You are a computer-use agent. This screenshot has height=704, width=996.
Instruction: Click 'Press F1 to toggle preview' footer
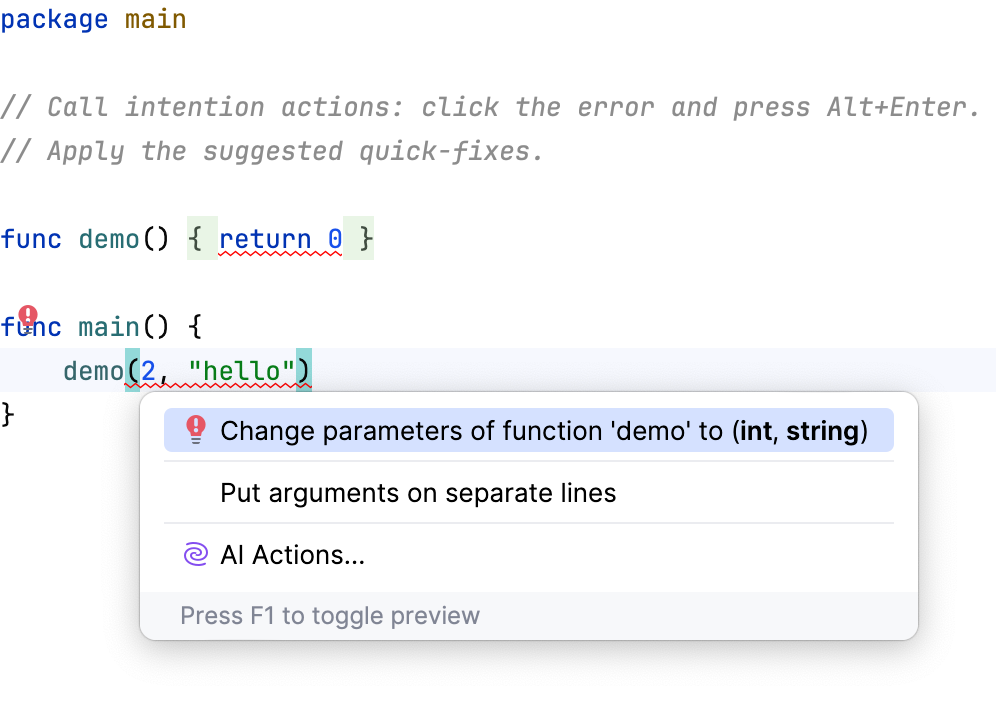point(330,615)
